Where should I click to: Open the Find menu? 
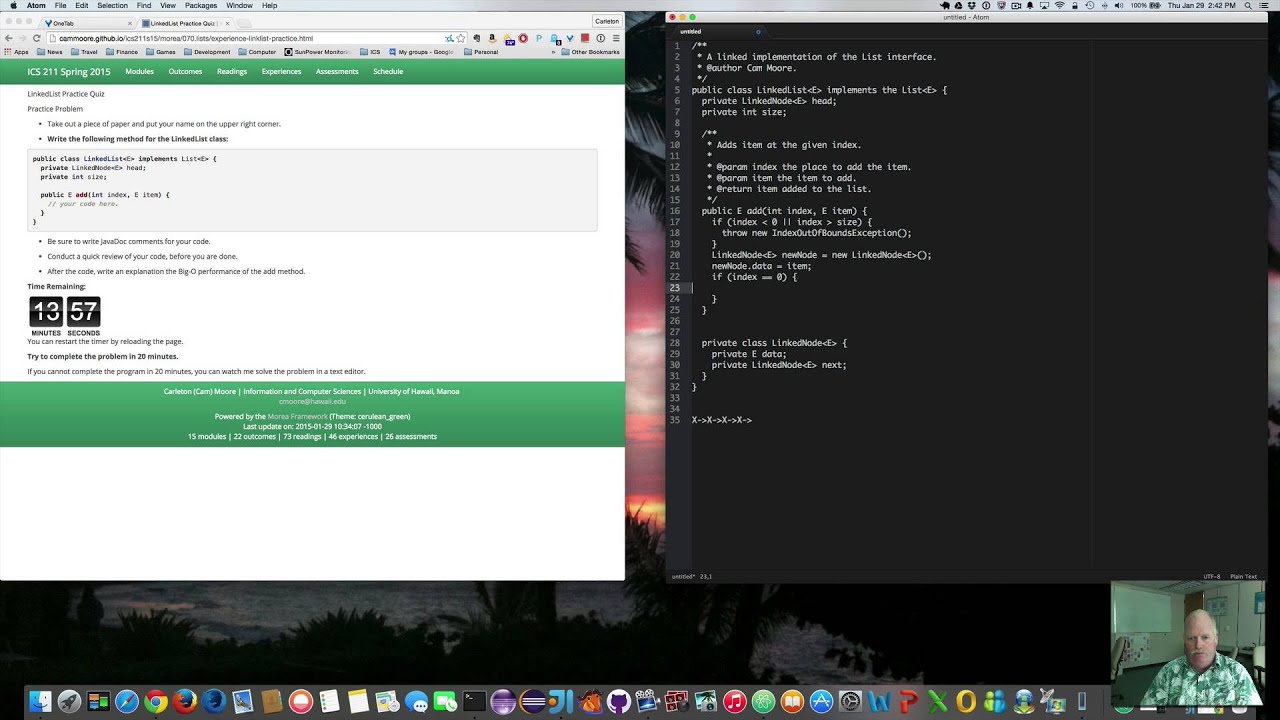144,5
